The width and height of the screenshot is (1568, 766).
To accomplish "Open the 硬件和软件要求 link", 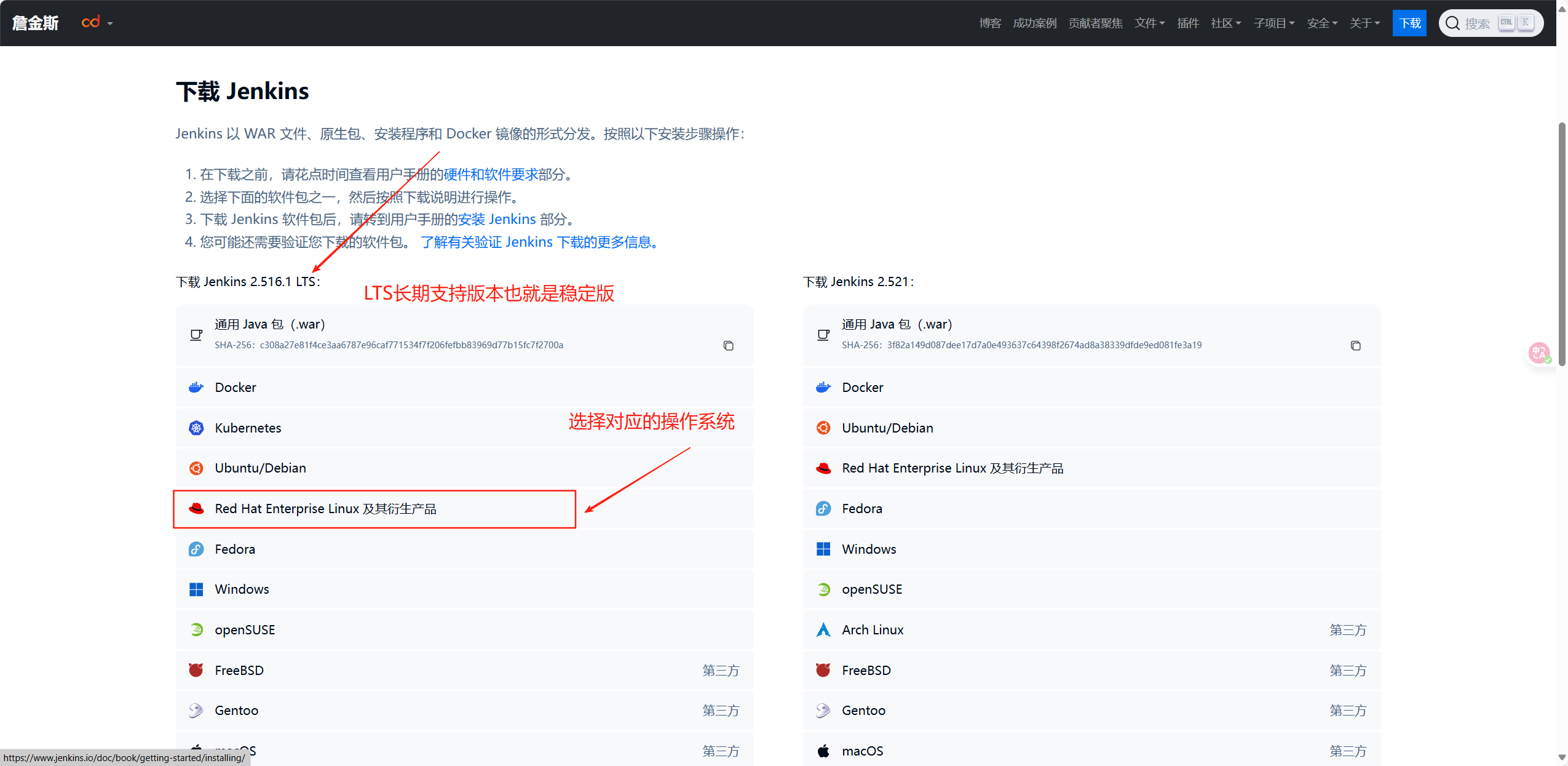I will [x=491, y=174].
